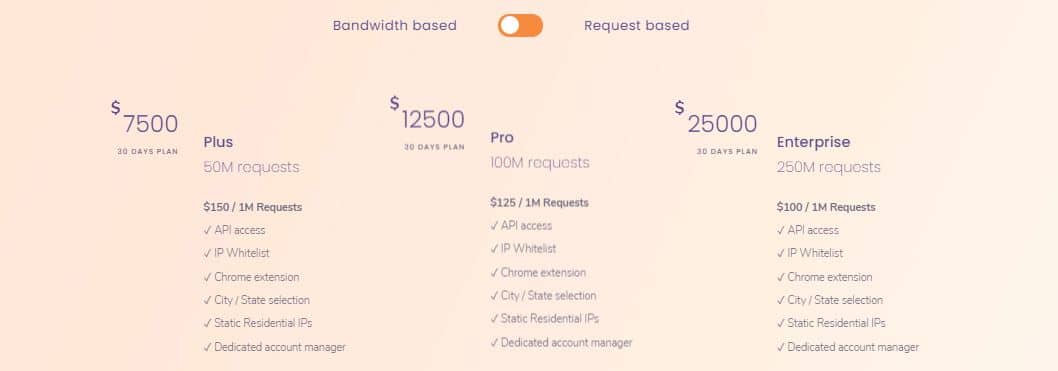Toggle the bandwidth/request pricing switch
The image size is (1058, 371).
tap(520, 26)
